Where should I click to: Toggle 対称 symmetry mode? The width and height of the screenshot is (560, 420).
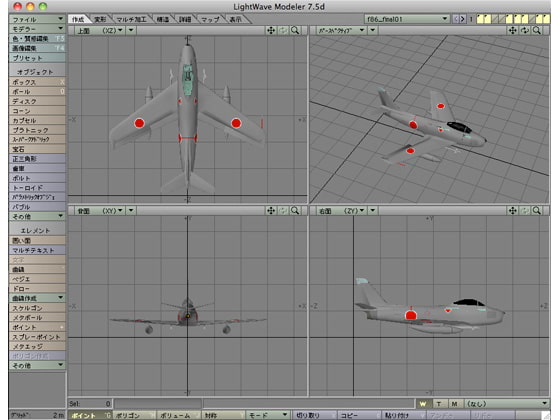(223, 415)
